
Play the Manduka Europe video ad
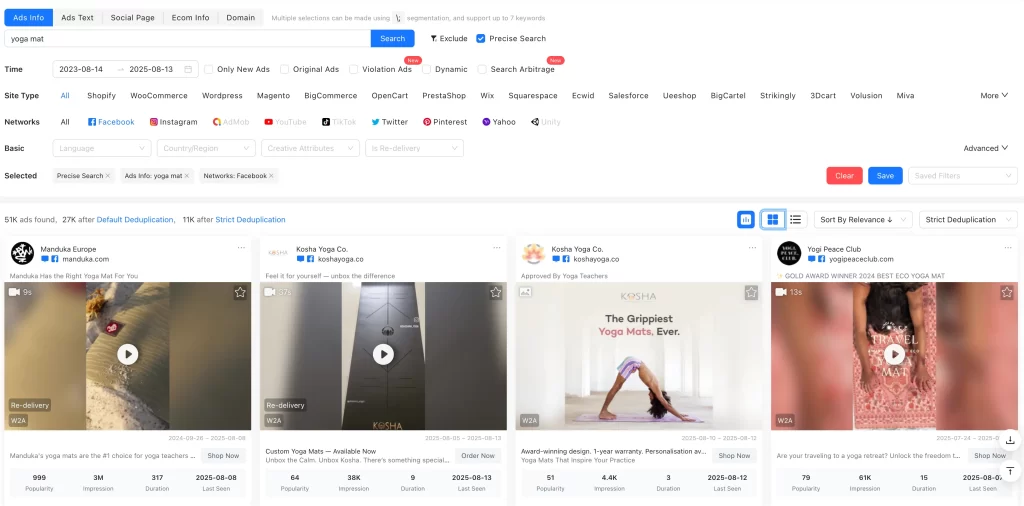pos(127,355)
